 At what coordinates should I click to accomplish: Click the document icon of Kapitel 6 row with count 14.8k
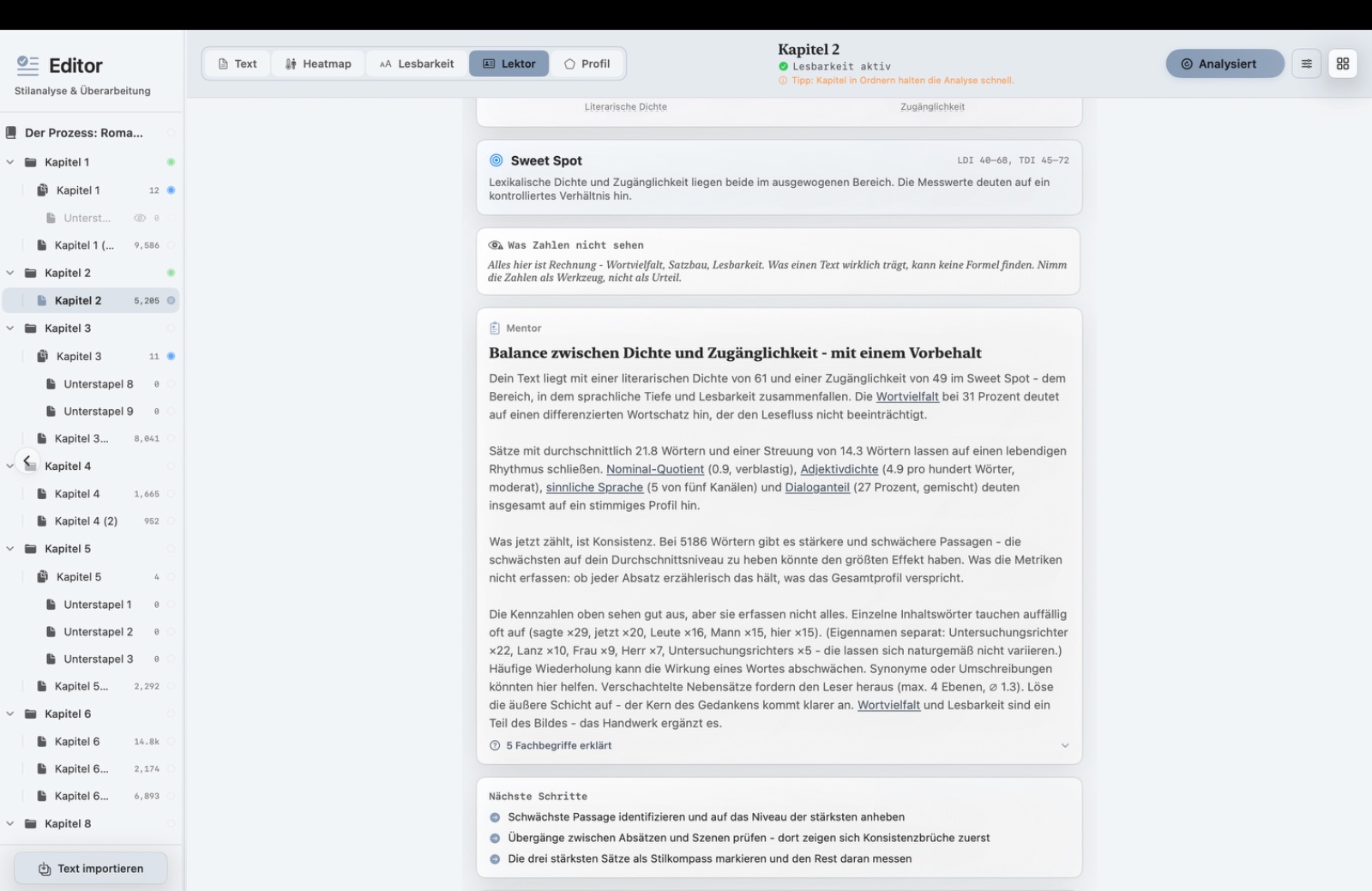[x=42, y=742]
